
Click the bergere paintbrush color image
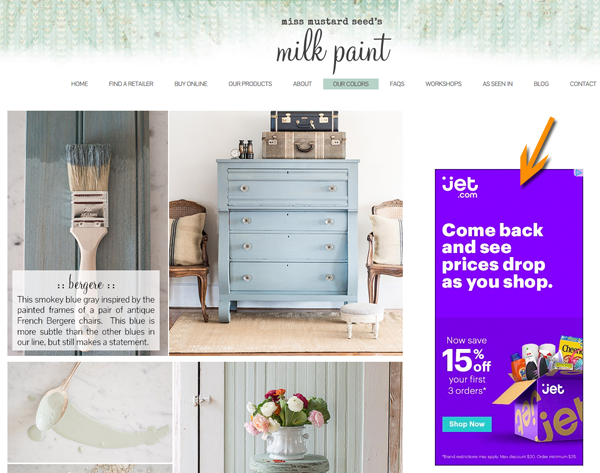tap(88, 233)
